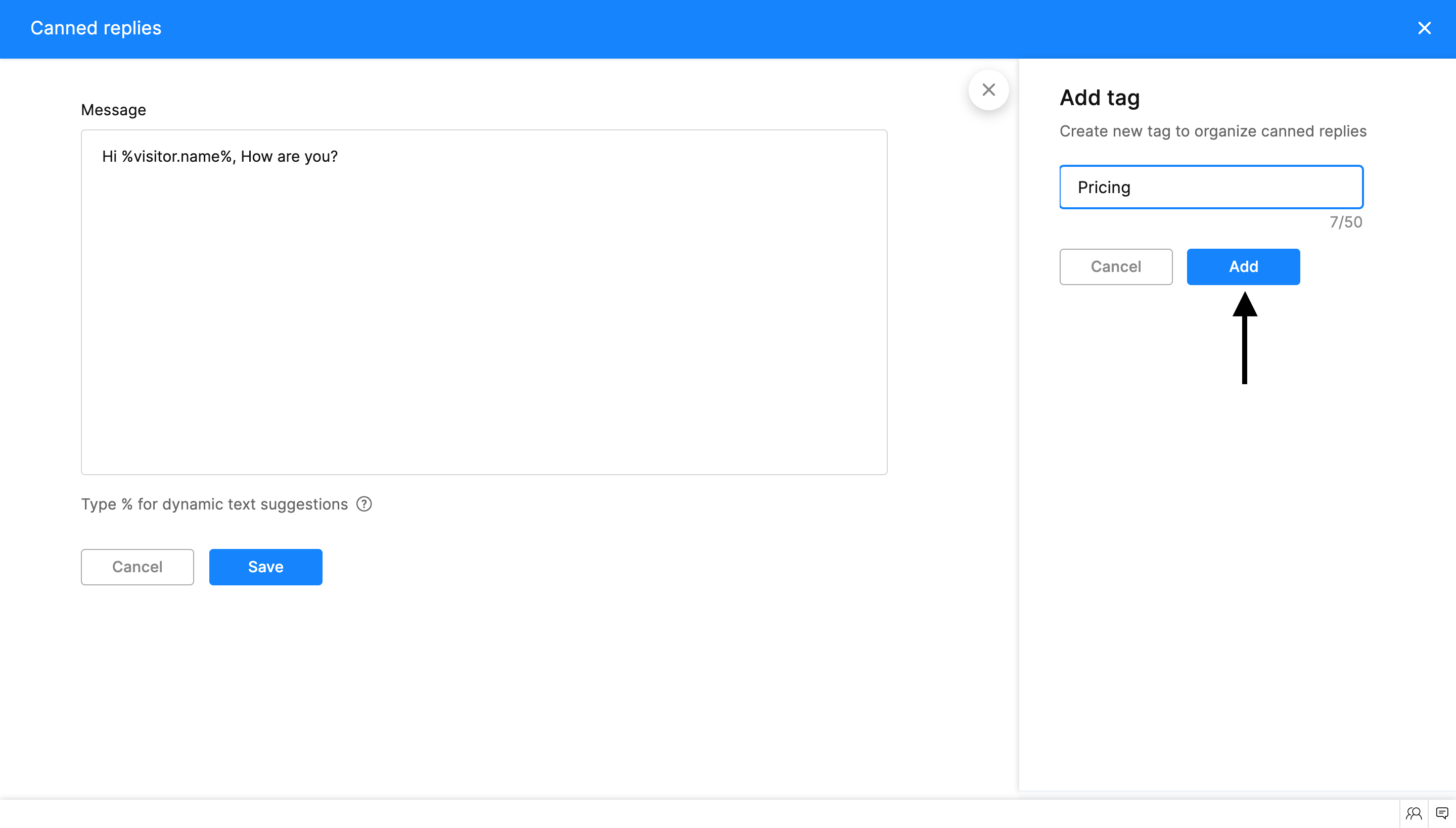Image resolution: width=1456 pixels, height=828 pixels.
Task: Click the contacts icon in bottom bar
Action: click(1414, 813)
